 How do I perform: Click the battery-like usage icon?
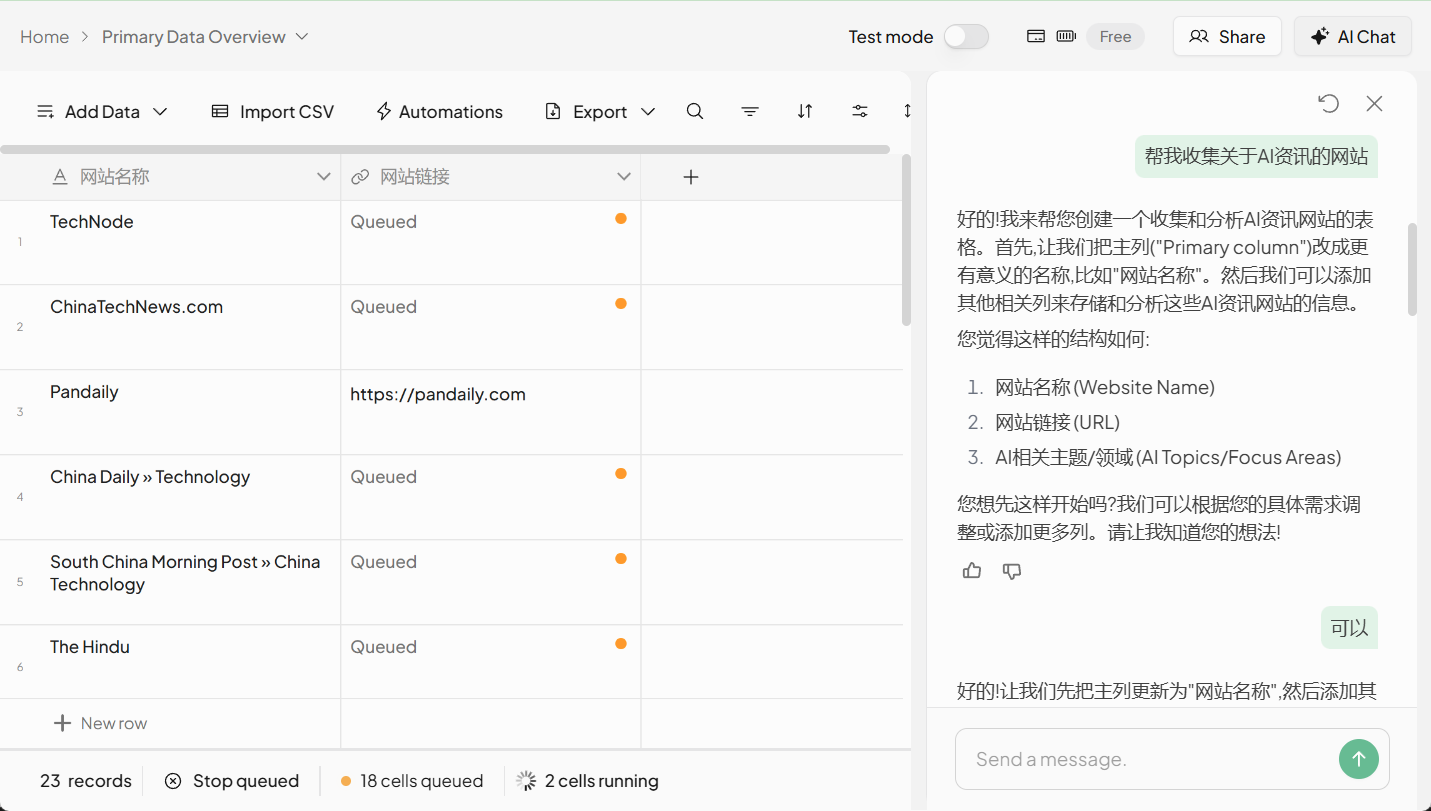1066,36
